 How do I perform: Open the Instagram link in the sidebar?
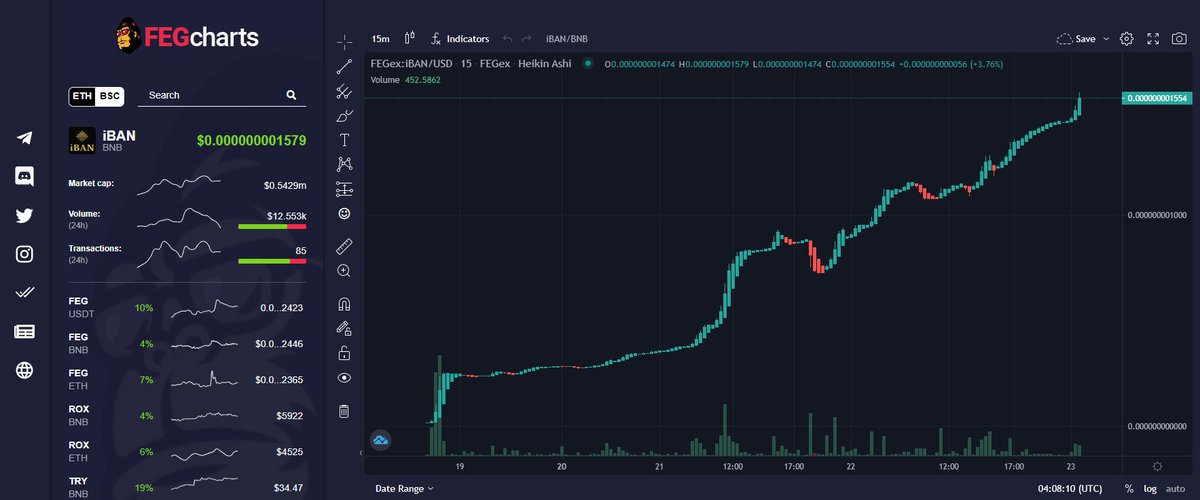25,254
